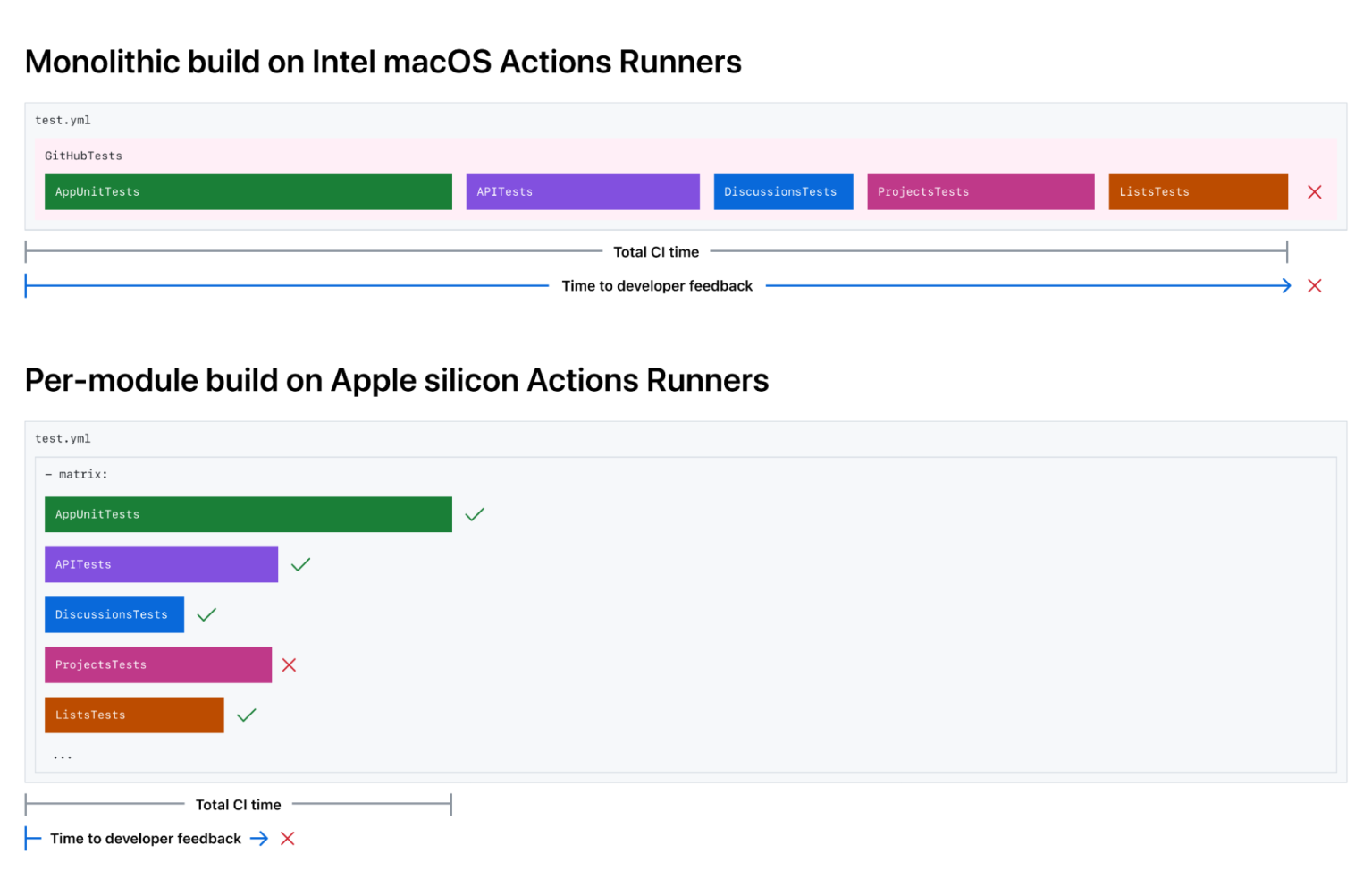Click the APITests block under matrix
This screenshot has width=1372, height=888.
point(161,564)
